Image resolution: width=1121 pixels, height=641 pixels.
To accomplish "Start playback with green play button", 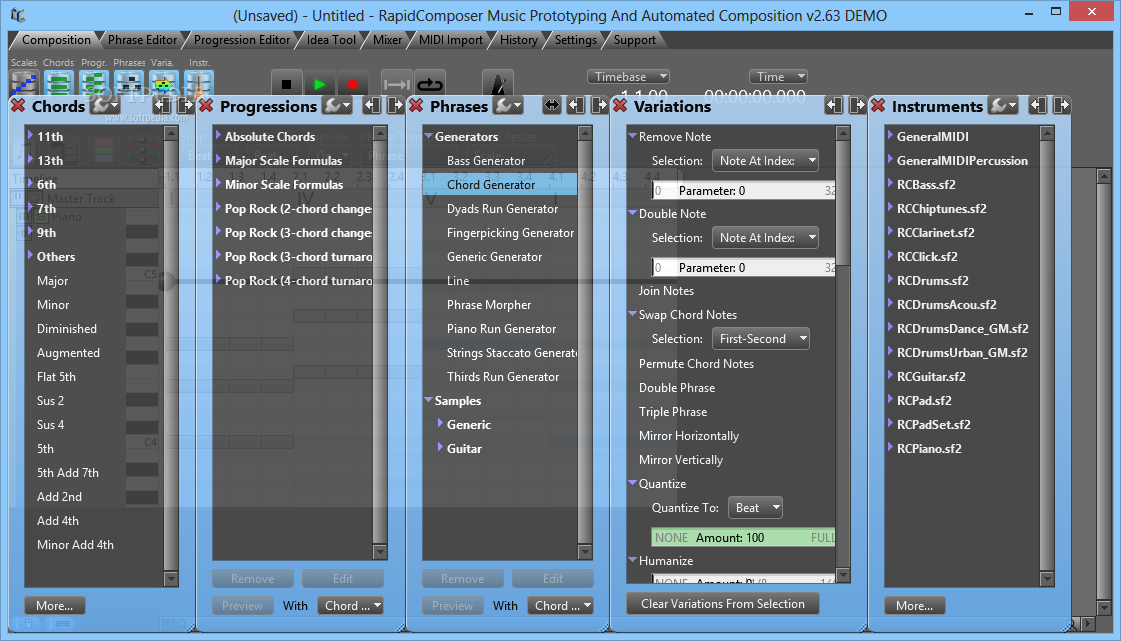I will pyautogui.click(x=320, y=84).
